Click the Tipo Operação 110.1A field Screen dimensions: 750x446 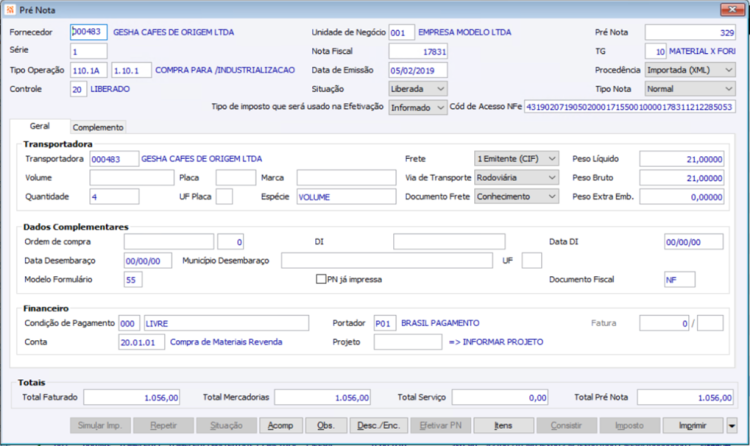[89, 70]
